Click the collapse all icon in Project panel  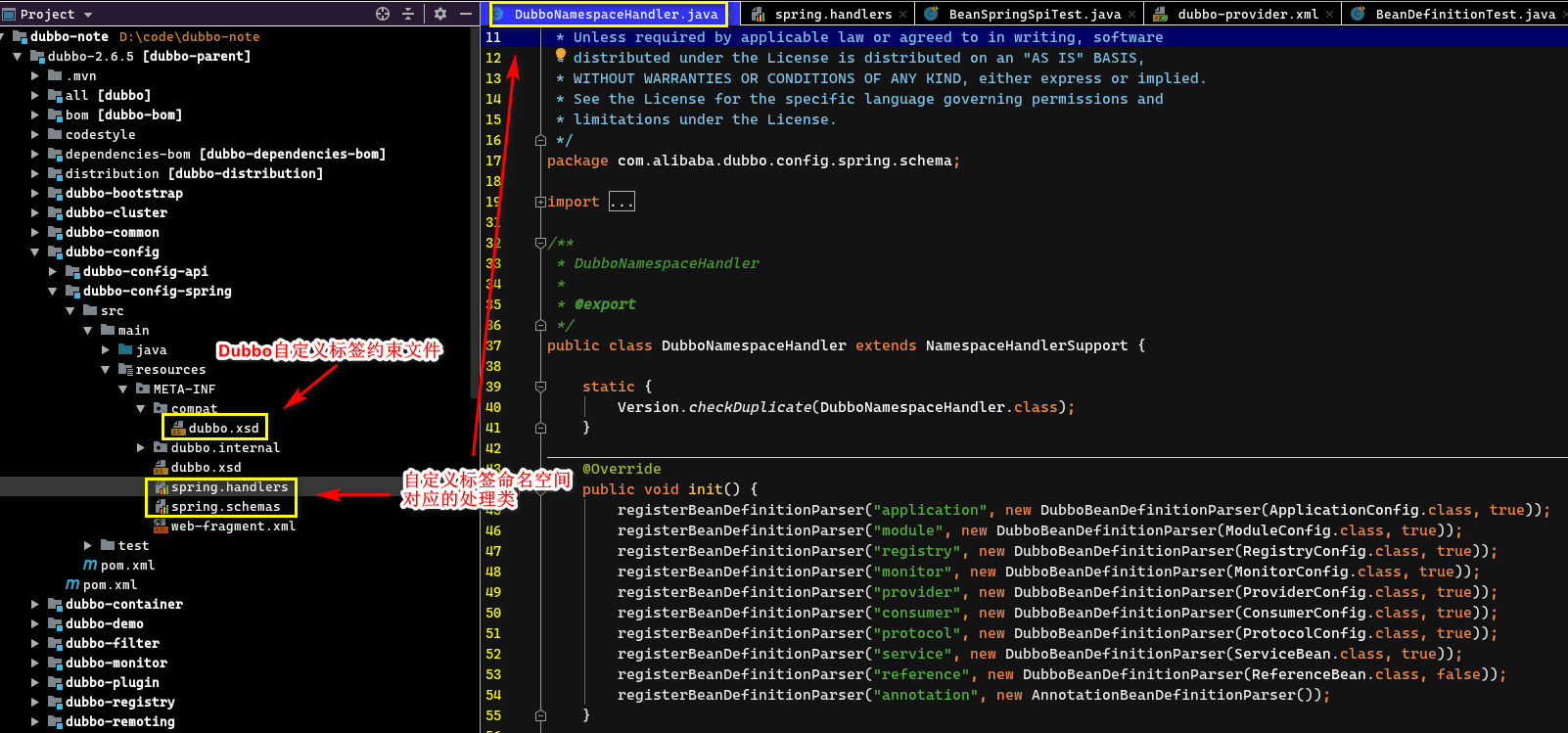[408, 14]
